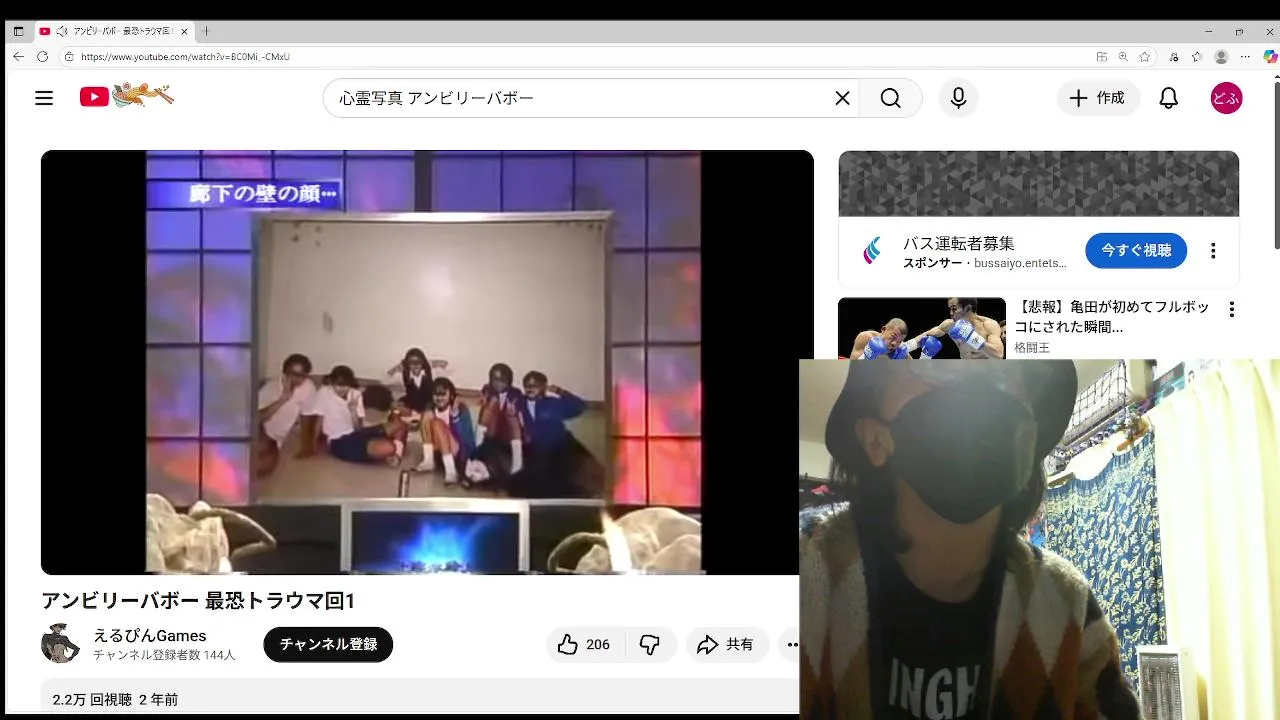Open 【悲報】亀田が初めてフルボッコ video title
1280x720 pixels.
[x=1112, y=317]
